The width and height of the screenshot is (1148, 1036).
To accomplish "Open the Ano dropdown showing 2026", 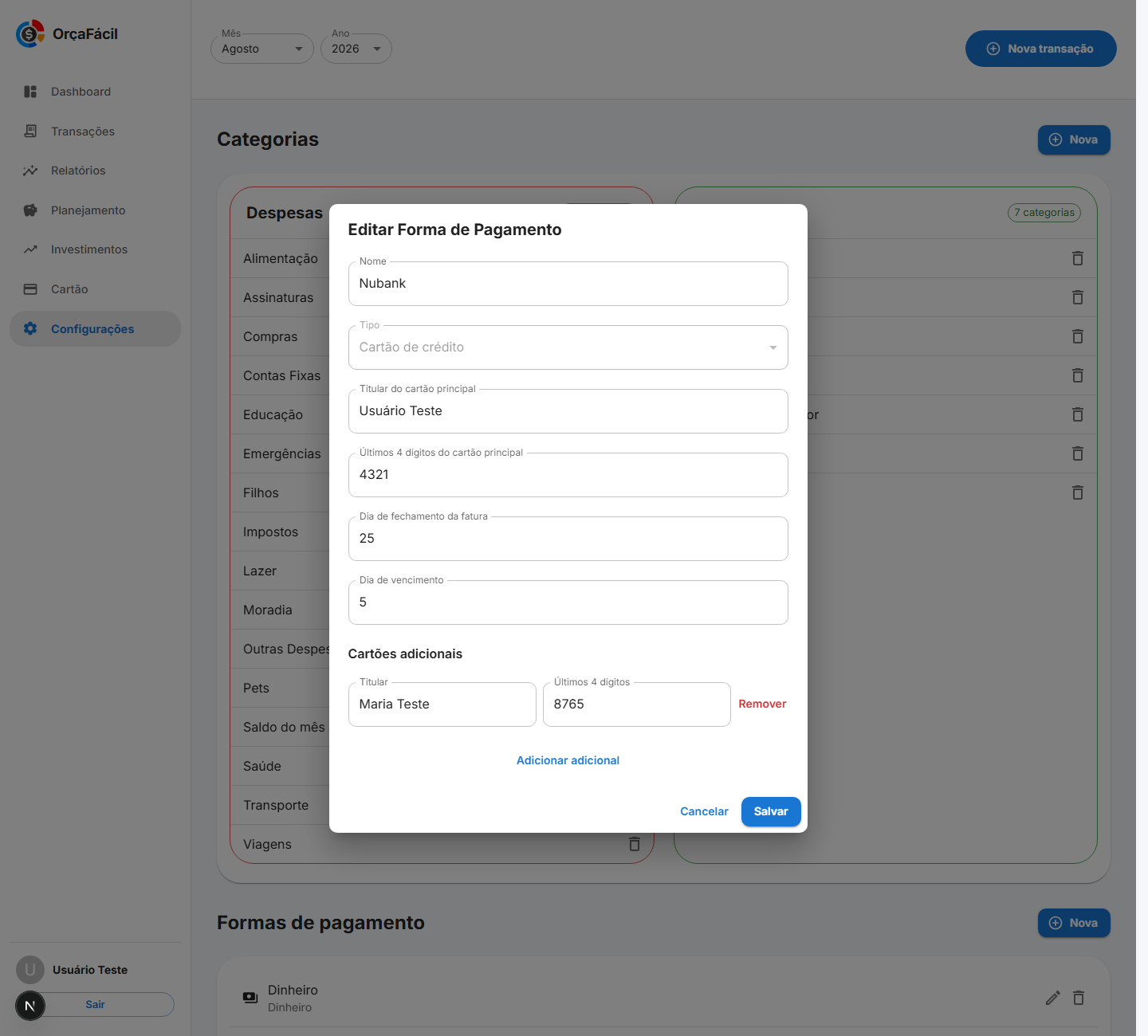I will [x=356, y=49].
